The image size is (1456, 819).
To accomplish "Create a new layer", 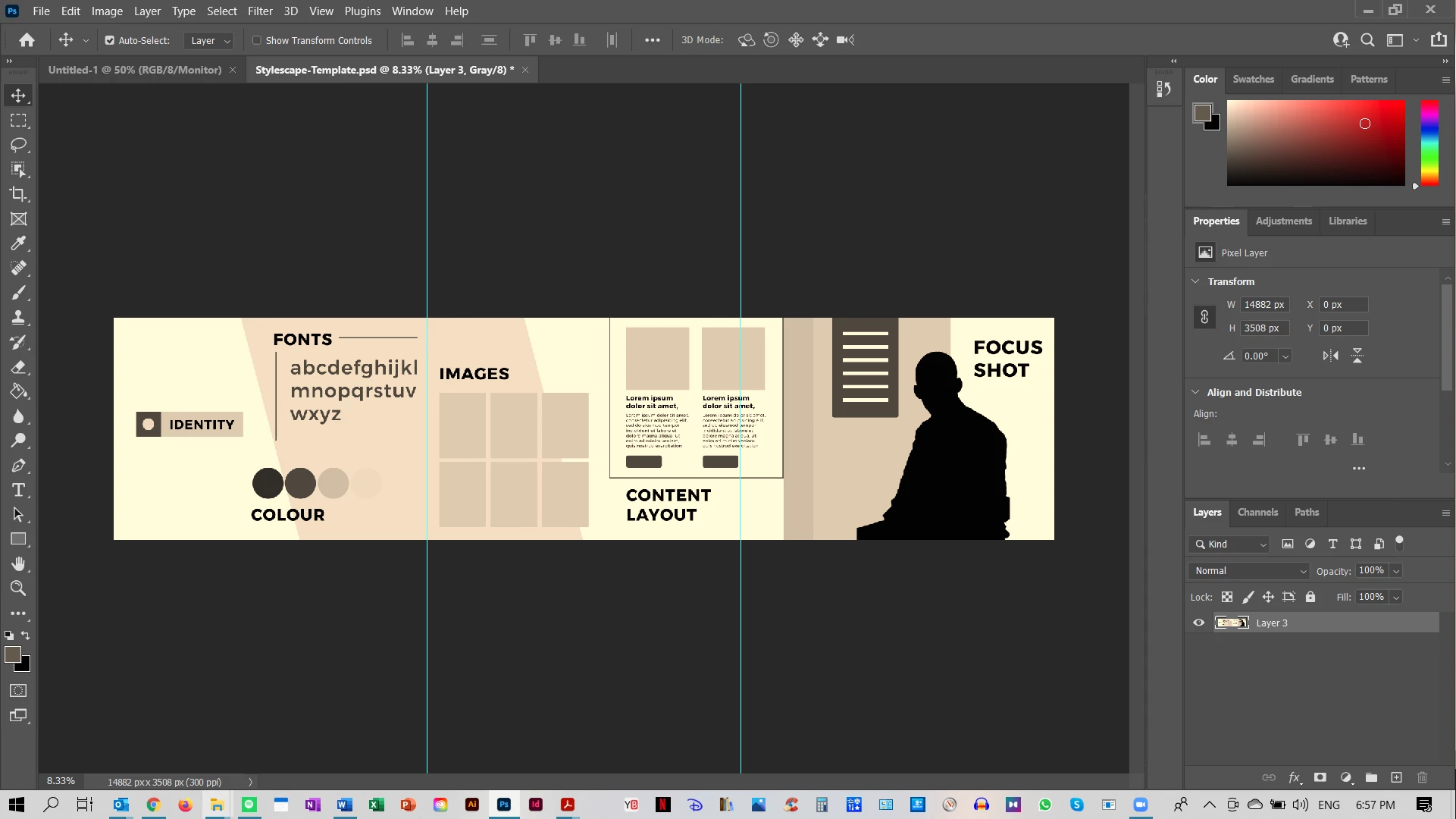I will click(1396, 777).
